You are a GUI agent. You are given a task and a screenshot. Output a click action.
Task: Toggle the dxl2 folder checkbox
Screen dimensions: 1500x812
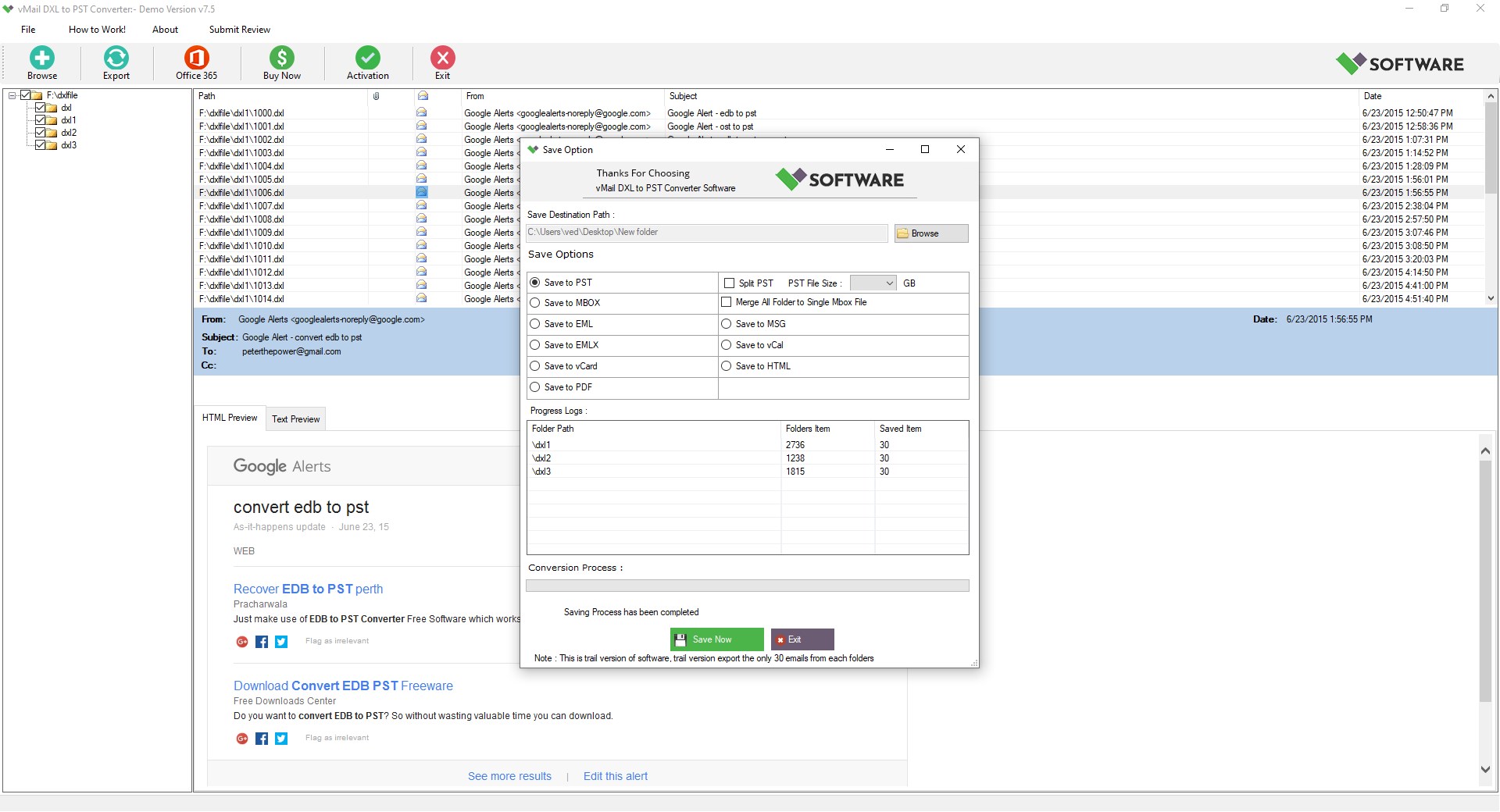41,133
